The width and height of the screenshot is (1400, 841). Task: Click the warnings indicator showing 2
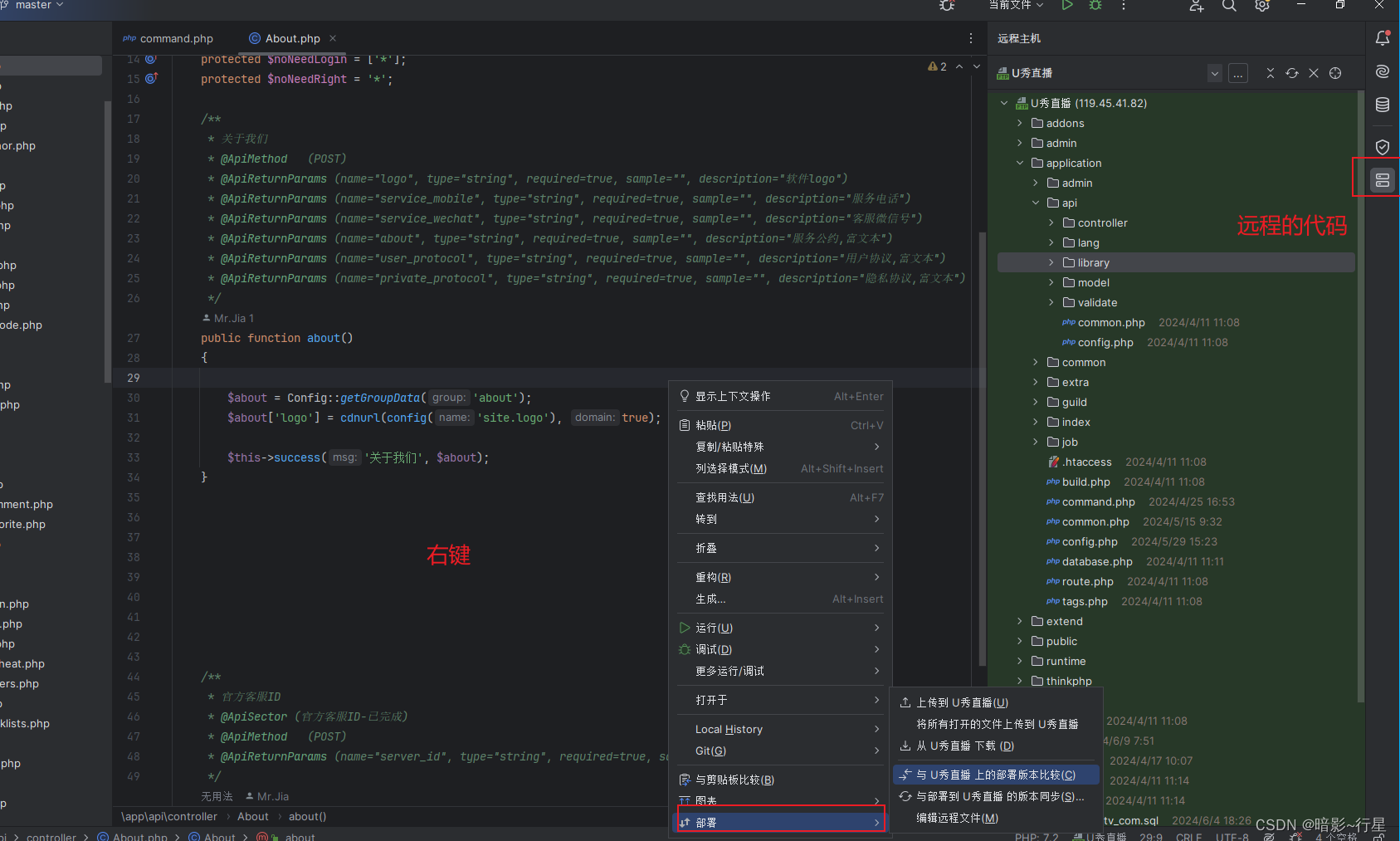tap(937, 66)
